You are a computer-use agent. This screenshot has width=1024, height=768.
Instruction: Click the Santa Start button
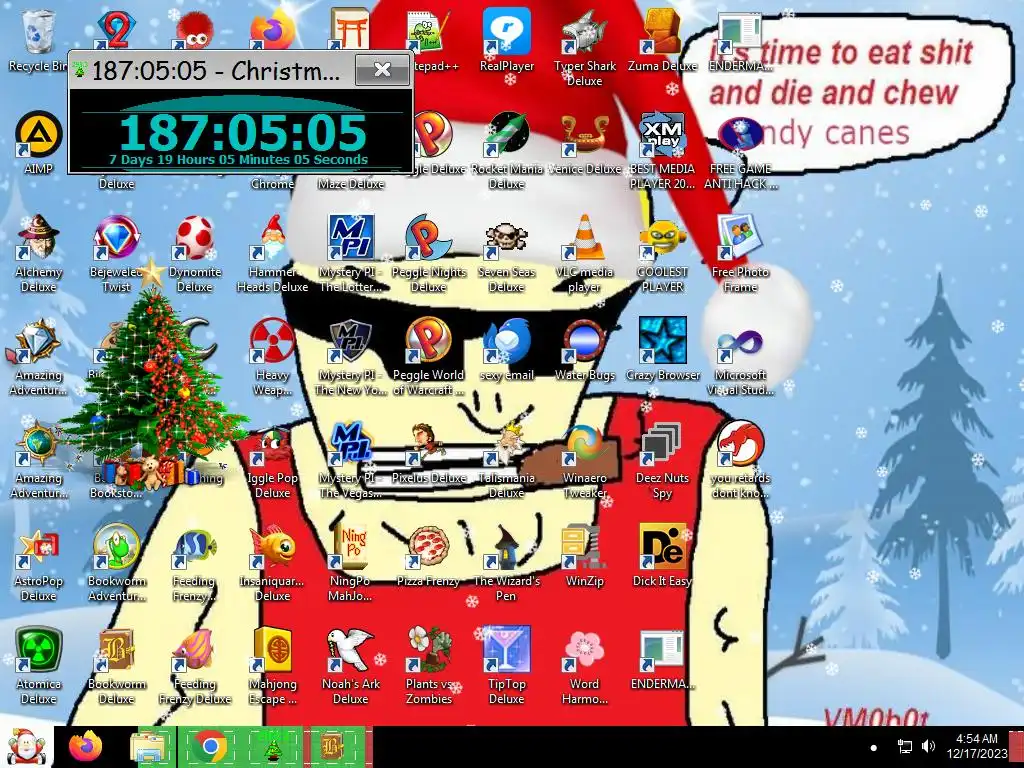(x=26, y=747)
